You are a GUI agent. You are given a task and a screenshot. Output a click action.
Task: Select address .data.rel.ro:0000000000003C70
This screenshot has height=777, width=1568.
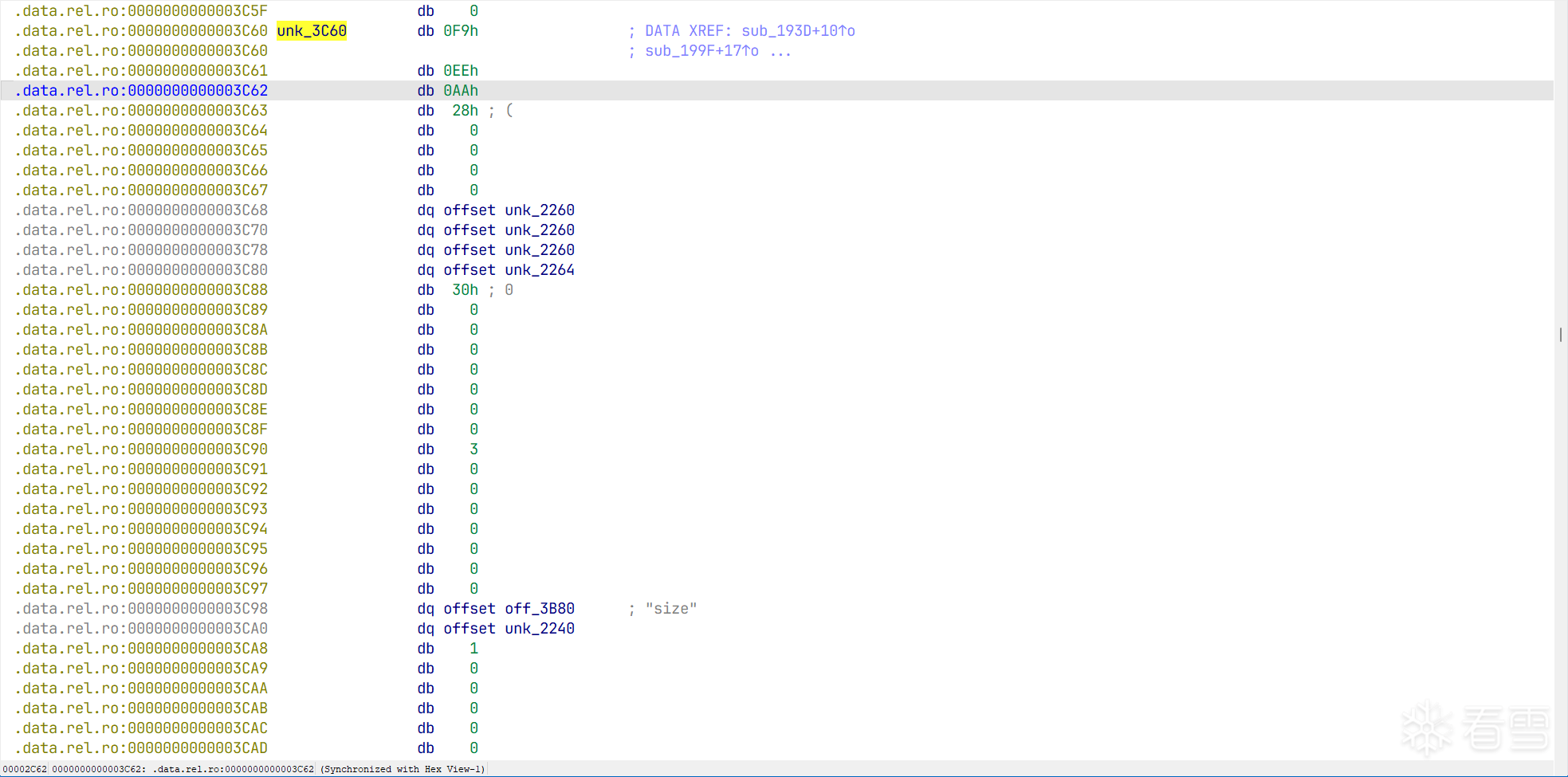(x=142, y=230)
